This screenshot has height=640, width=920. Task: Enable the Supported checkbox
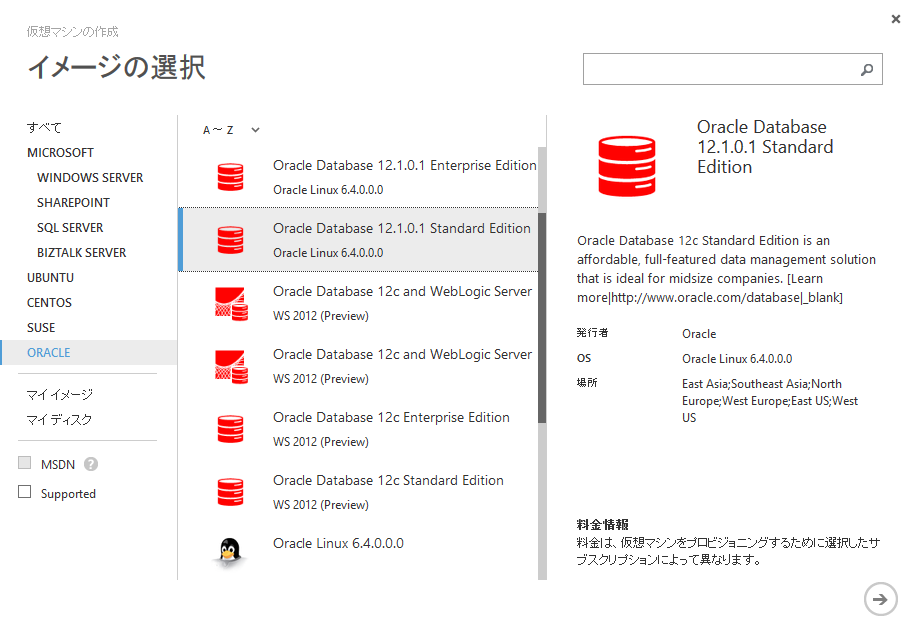pyautogui.click(x=25, y=492)
